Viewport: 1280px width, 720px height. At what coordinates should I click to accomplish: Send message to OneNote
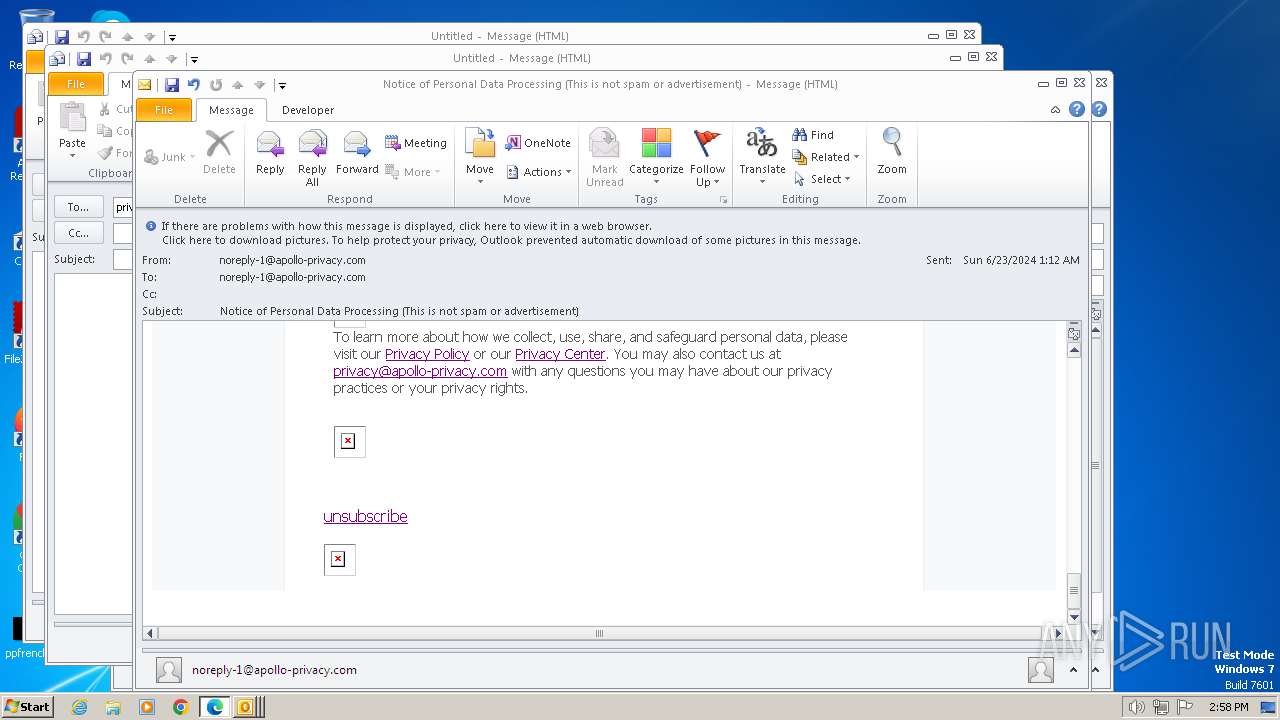point(538,143)
